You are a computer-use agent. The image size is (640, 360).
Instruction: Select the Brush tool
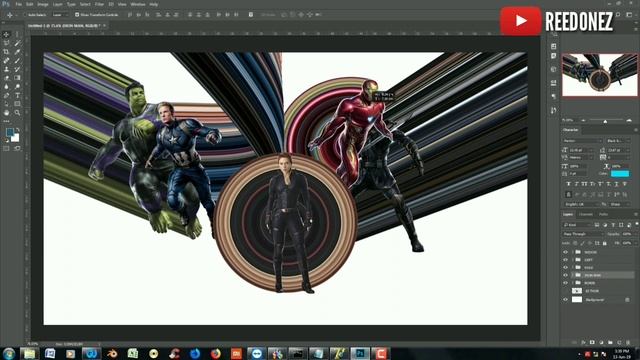tap(17, 60)
